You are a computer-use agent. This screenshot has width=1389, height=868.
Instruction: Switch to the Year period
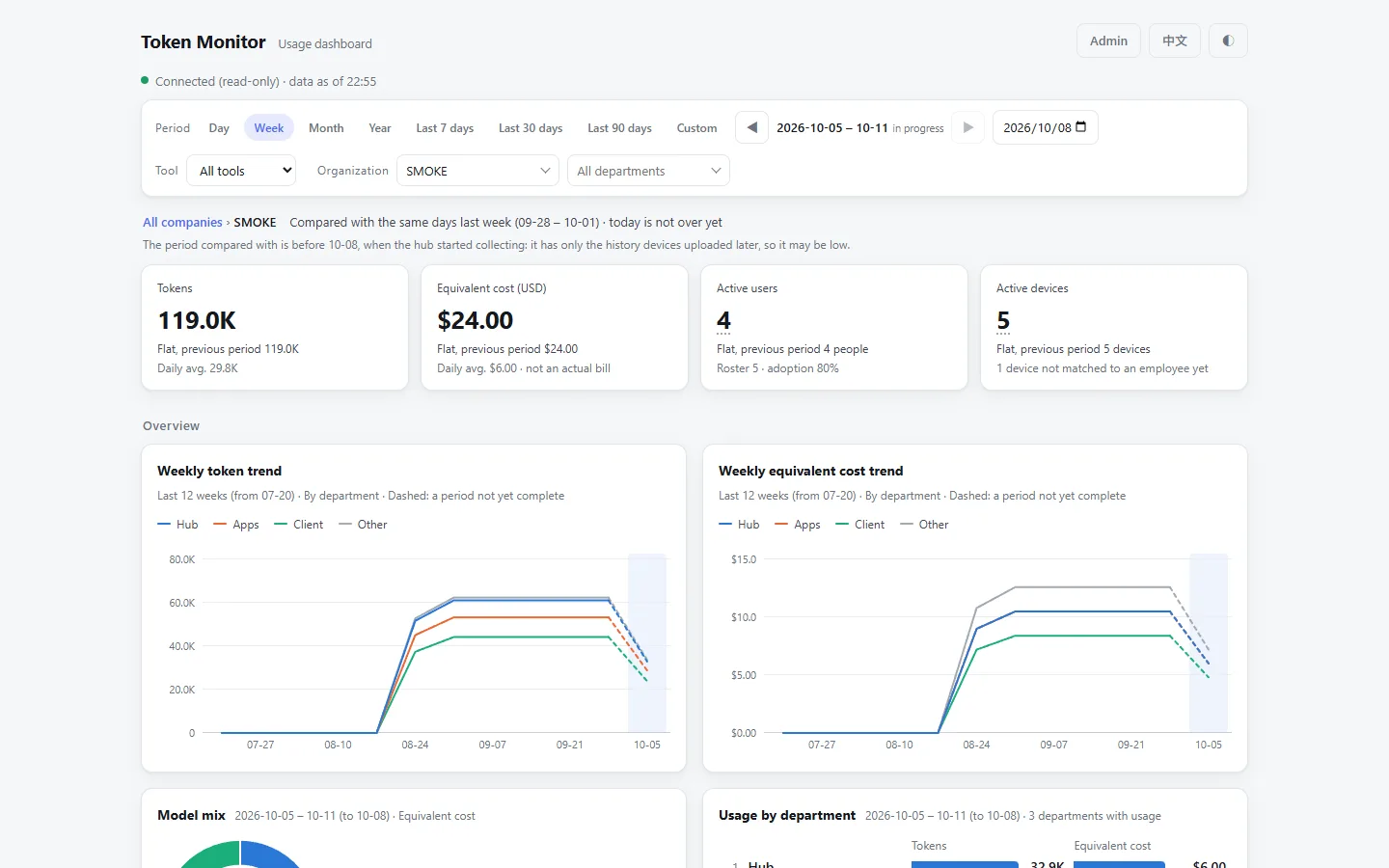click(x=380, y=128)
